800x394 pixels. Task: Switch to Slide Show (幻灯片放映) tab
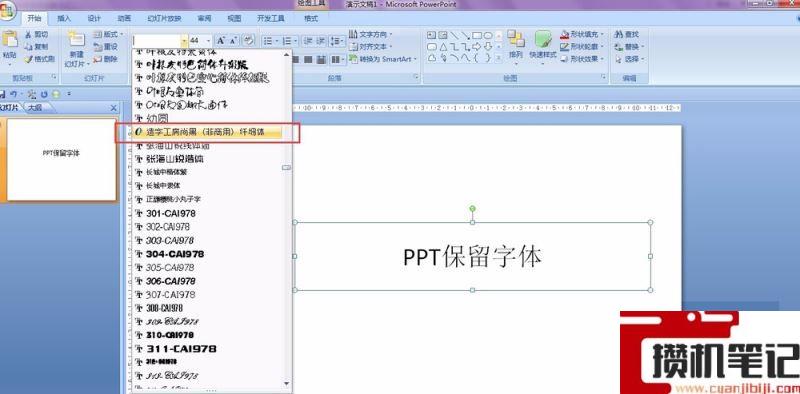coord(164,19)
